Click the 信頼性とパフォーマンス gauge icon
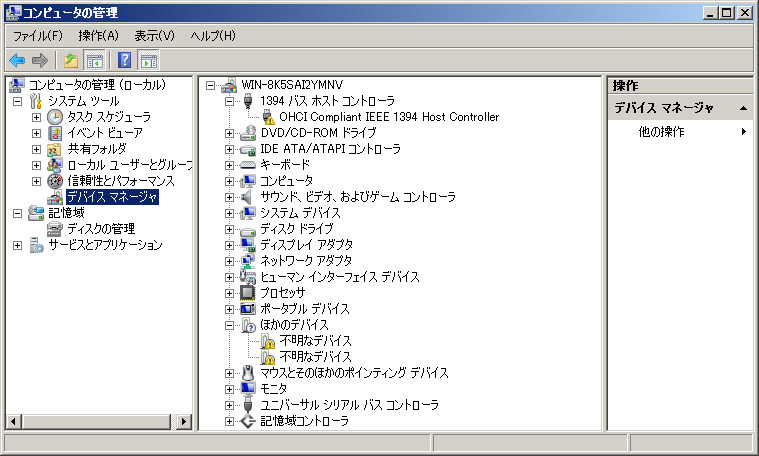This screenshot has width=759, height=456. pyautogui.click(x=55, y=181)
